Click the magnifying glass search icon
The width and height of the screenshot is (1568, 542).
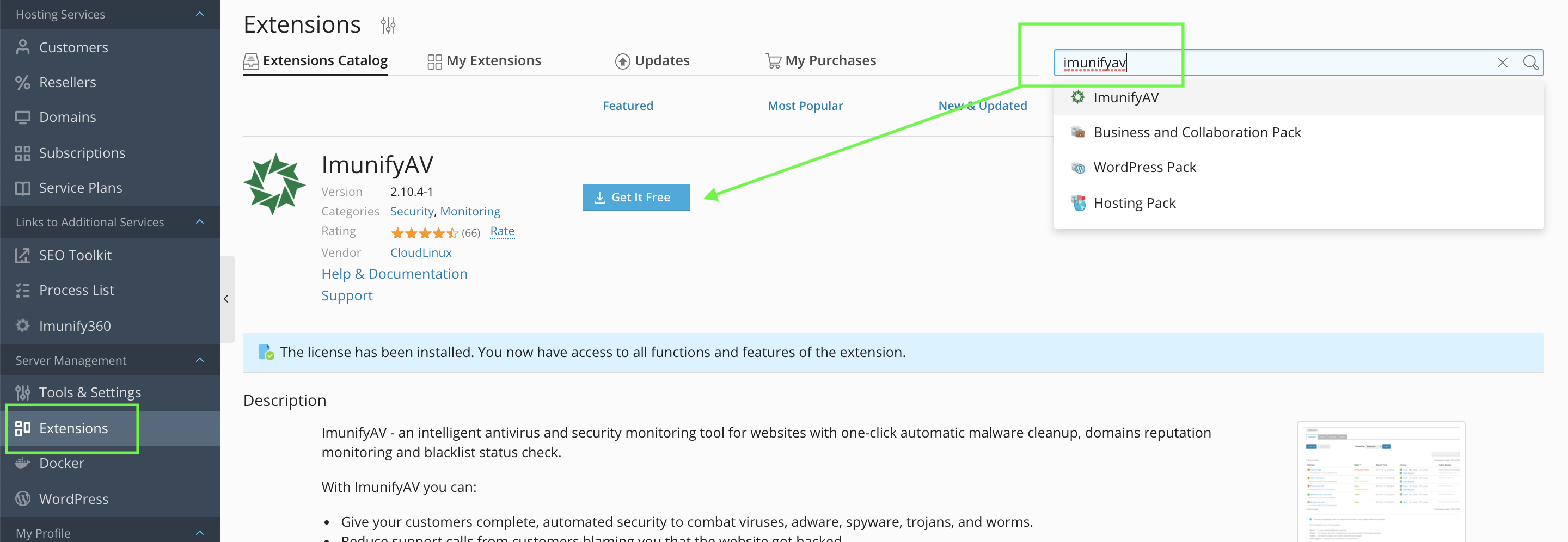click(x=1530, y=63)
